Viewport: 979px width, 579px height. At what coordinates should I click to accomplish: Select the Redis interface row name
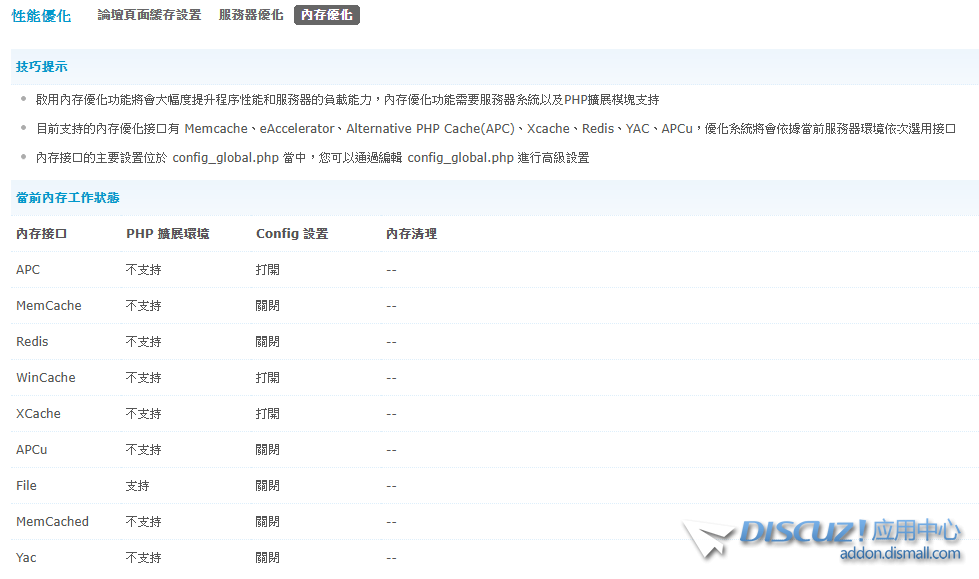[32, 342]
